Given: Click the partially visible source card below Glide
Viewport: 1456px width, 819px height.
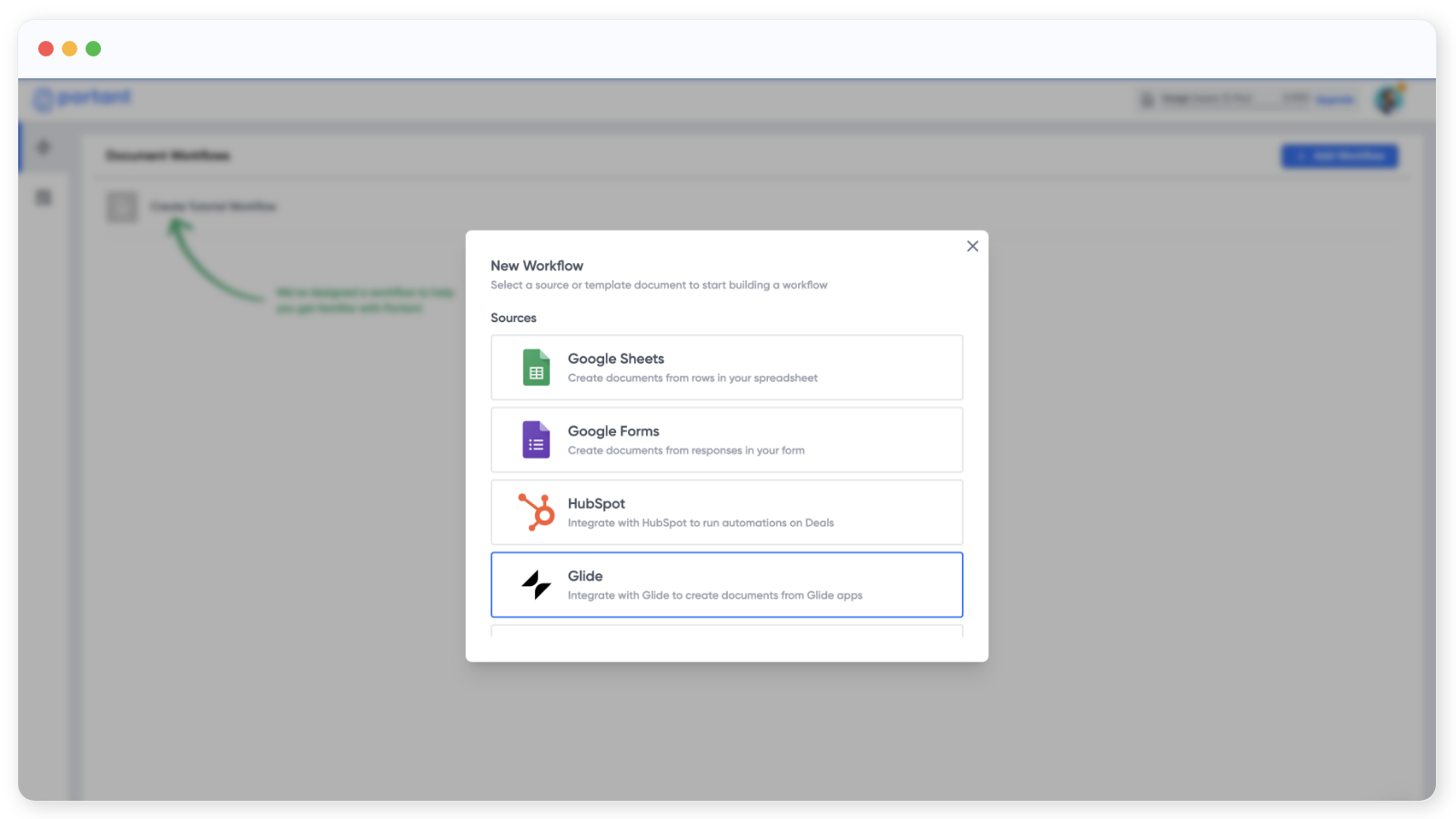Looking at the screenshot, I should [x=726, y=630].
